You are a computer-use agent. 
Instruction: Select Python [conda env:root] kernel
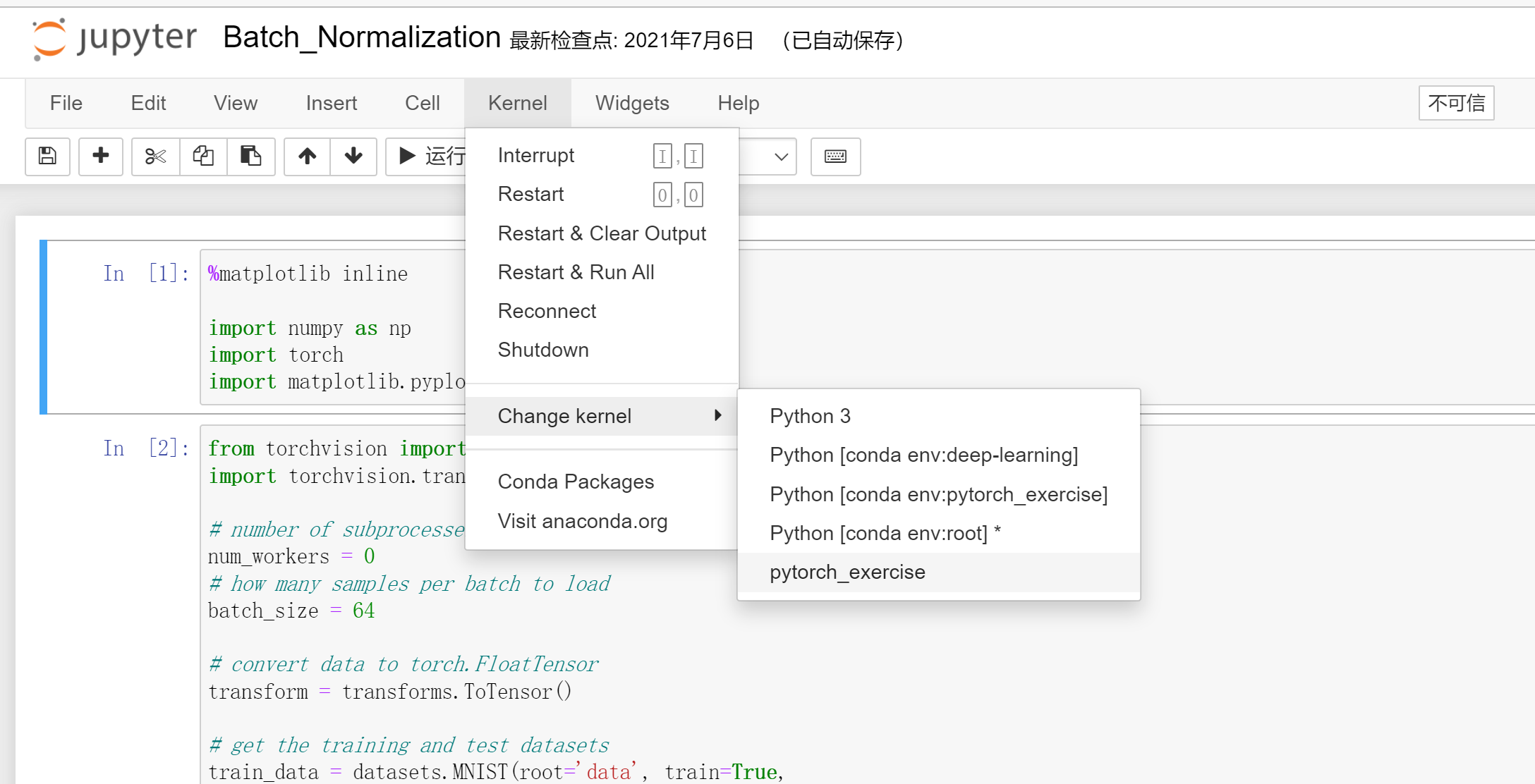tap(885, 533)
